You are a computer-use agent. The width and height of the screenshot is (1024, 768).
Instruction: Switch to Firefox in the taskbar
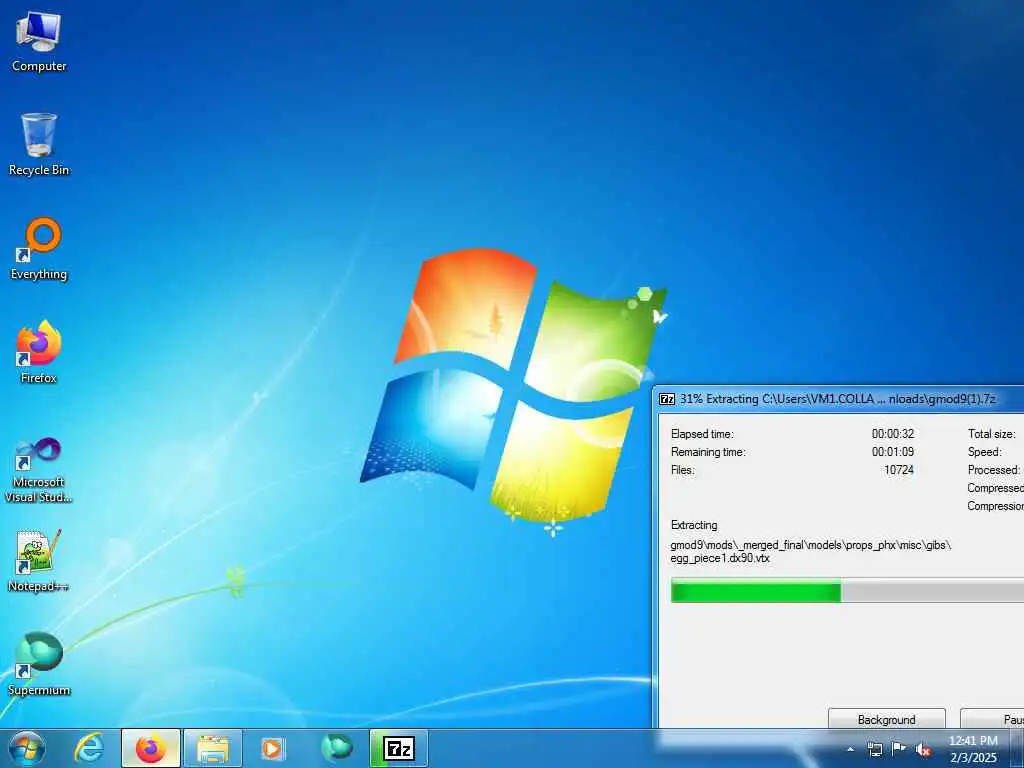tap(151, 748)
